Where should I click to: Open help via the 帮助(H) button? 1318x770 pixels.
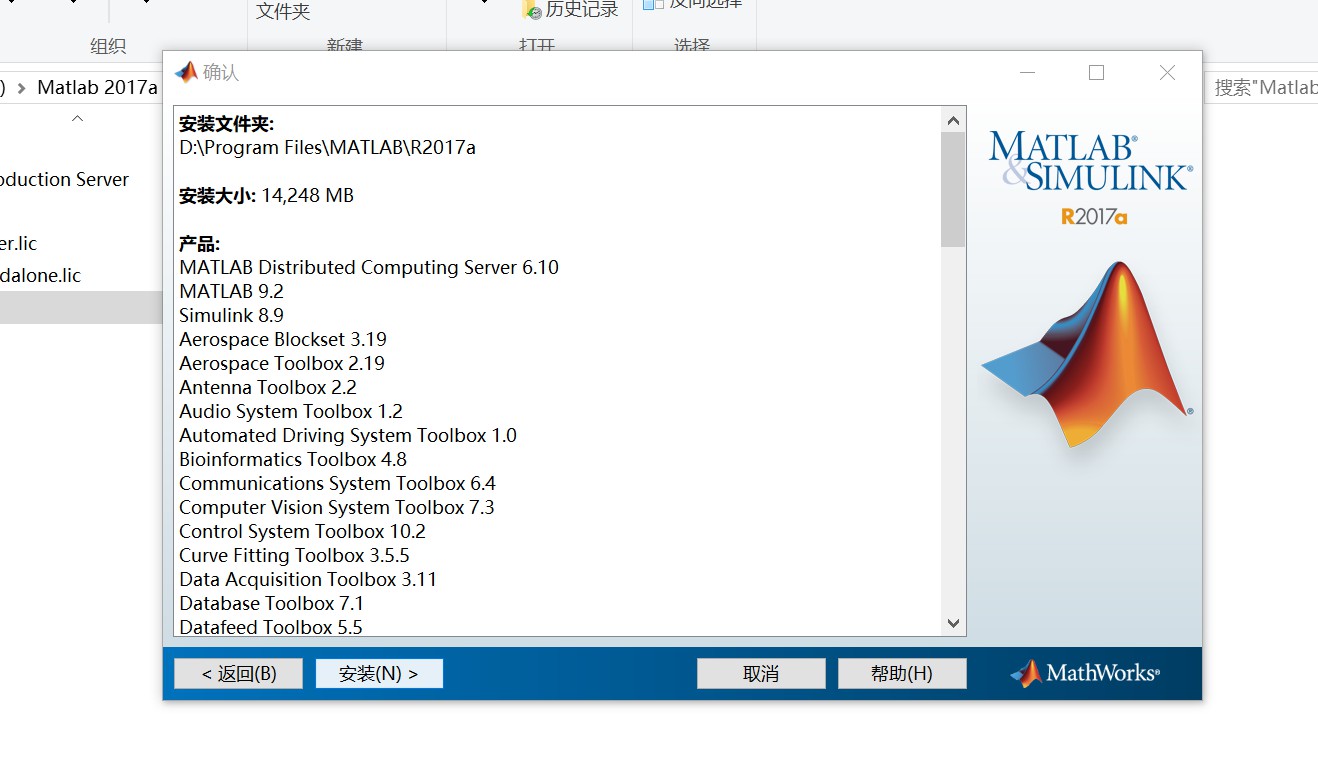pyautogui.click(x=902, y=673)
